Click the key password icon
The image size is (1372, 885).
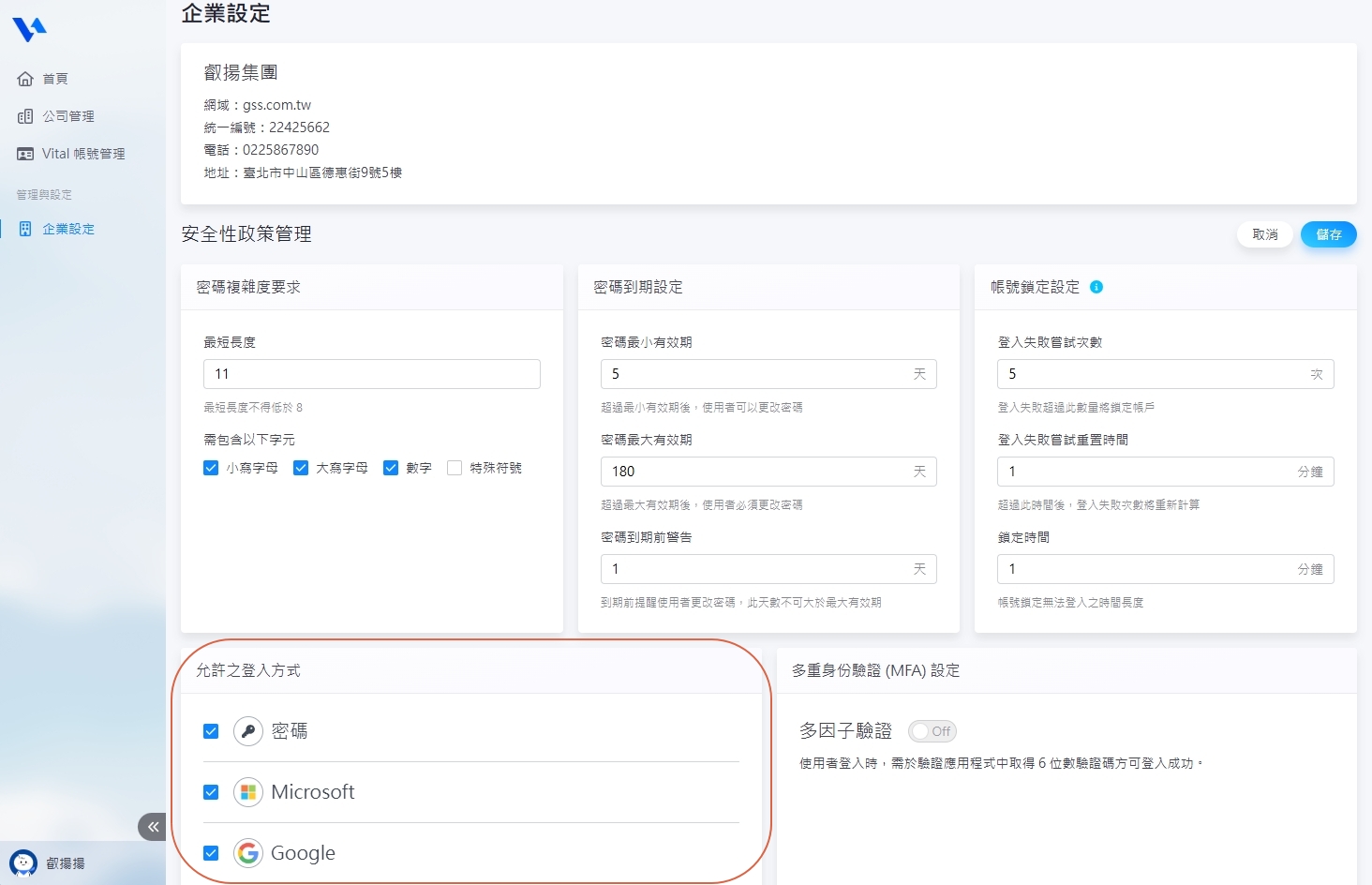pos(248,731)
